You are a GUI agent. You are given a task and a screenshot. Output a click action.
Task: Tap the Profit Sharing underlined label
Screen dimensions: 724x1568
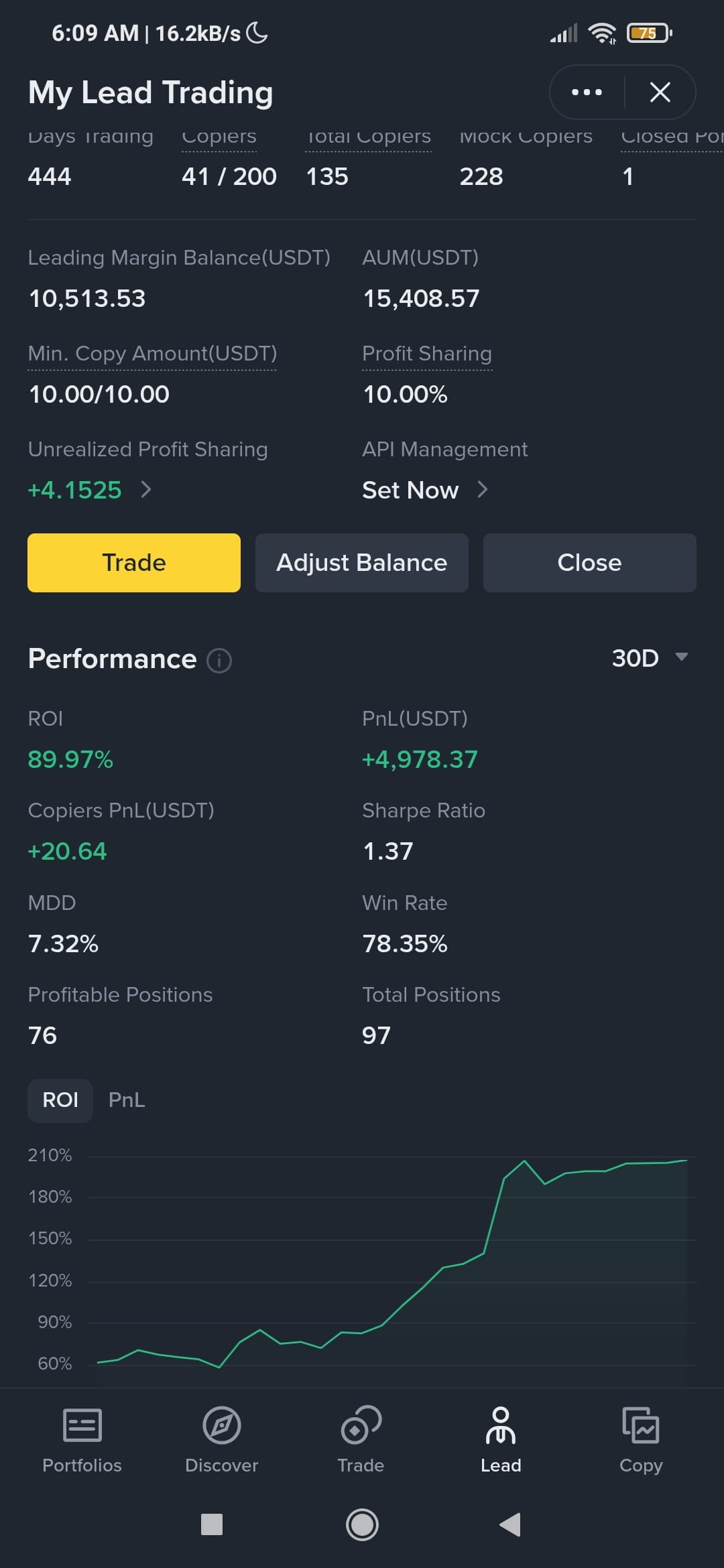coord(427,354)
